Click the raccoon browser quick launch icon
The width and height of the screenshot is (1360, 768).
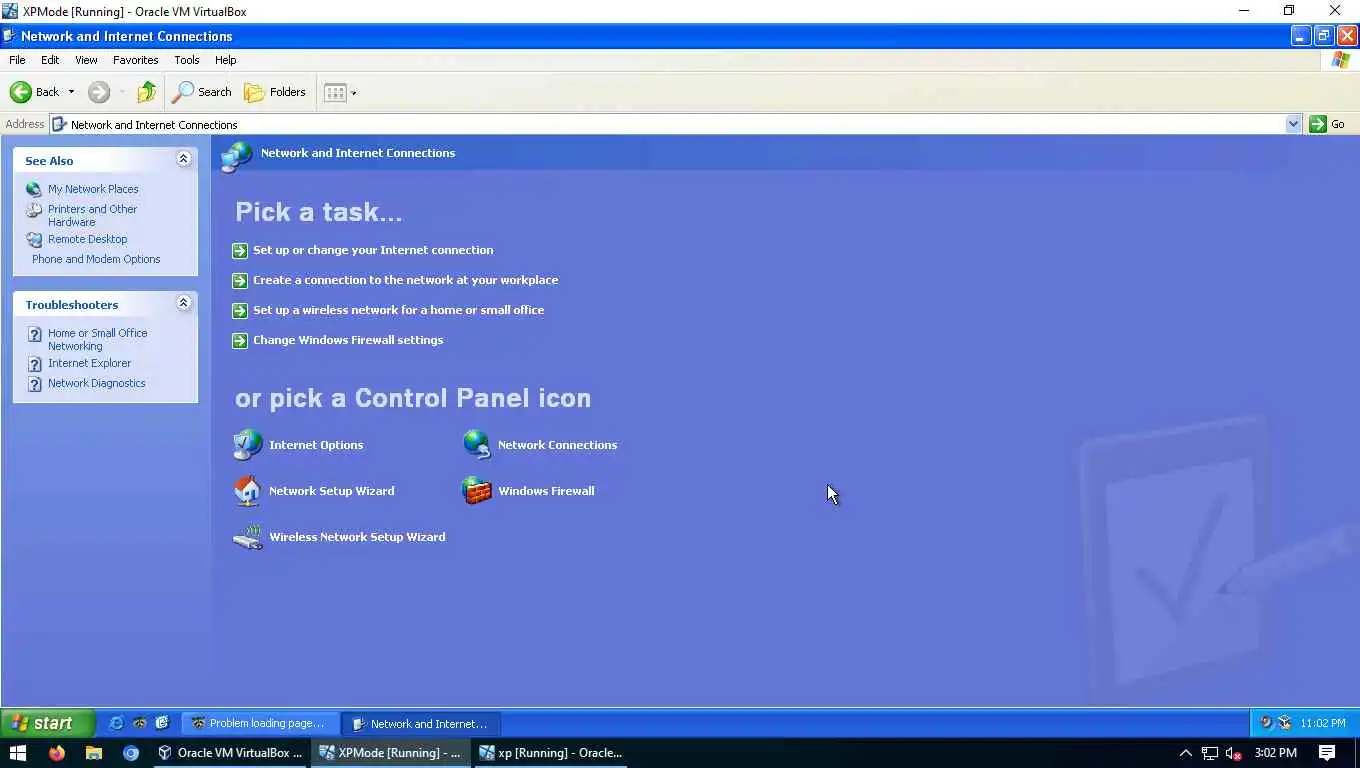(x=139, y=723)
